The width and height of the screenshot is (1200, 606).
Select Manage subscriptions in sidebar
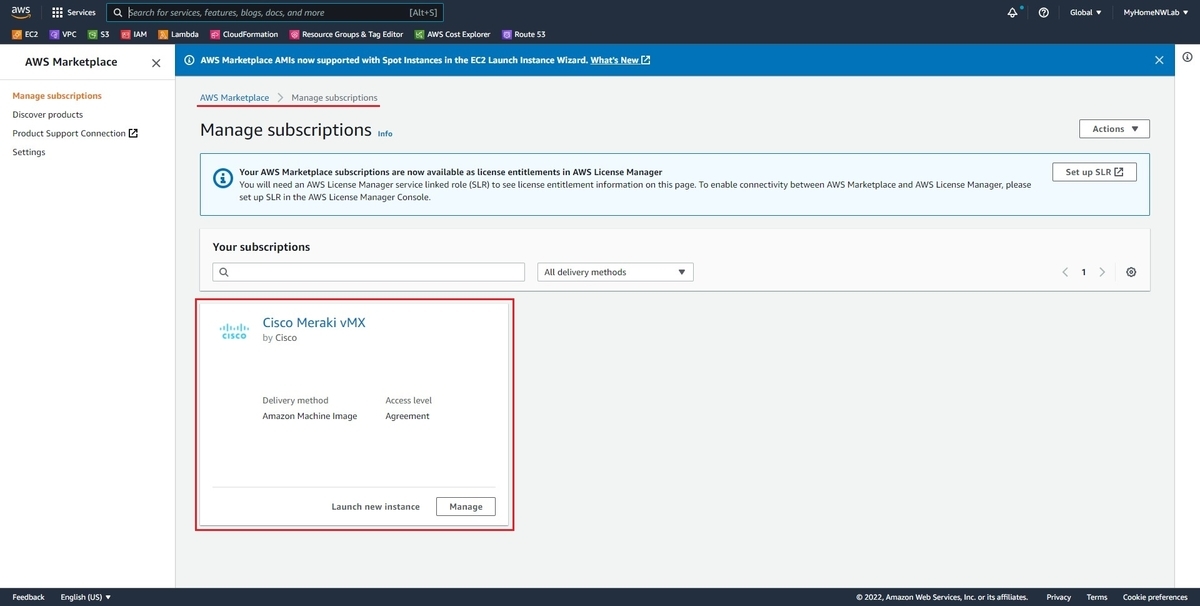pyautogui.click(x=57, y=96)
